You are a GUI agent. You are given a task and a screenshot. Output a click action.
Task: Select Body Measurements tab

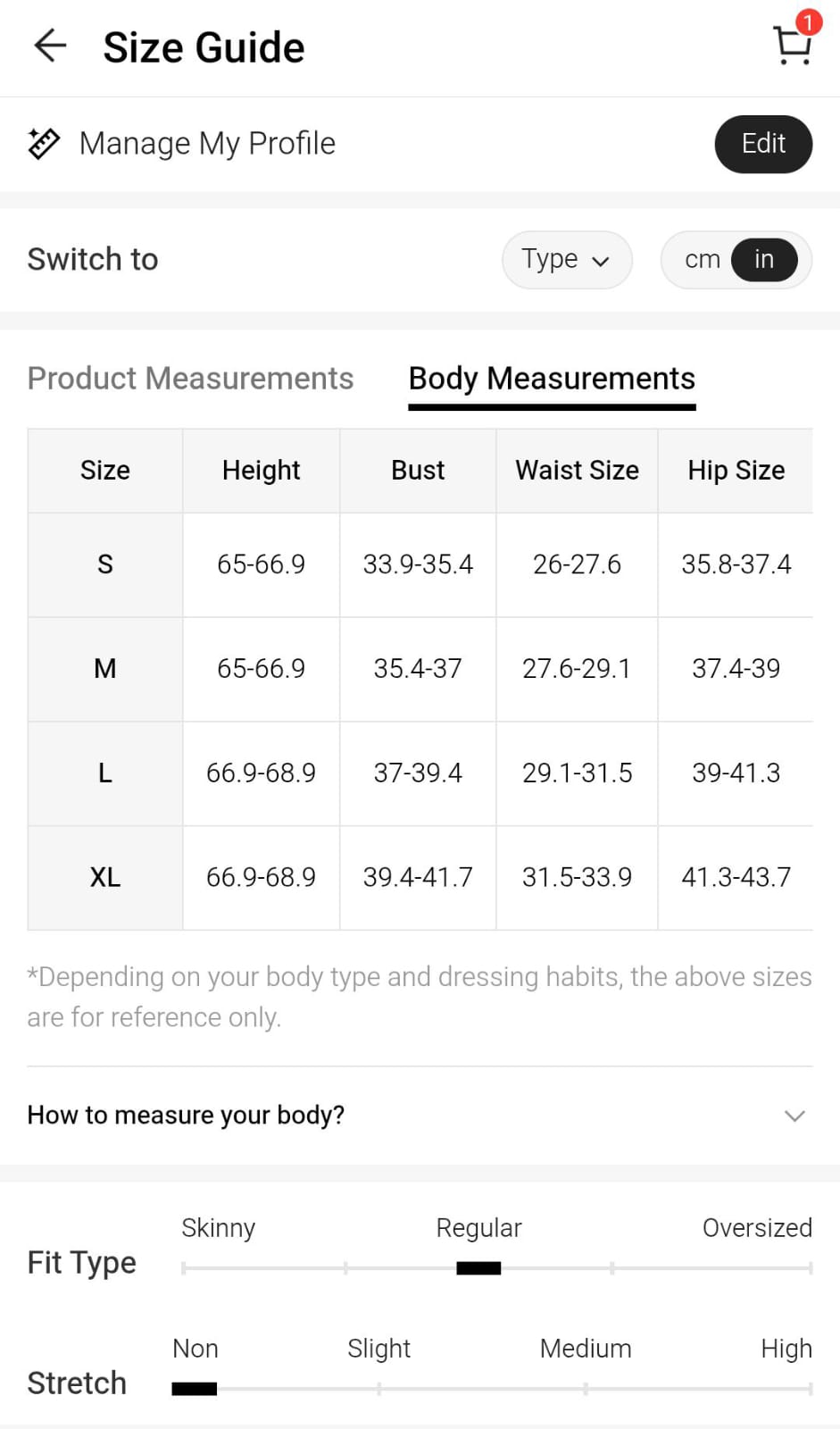551,379
